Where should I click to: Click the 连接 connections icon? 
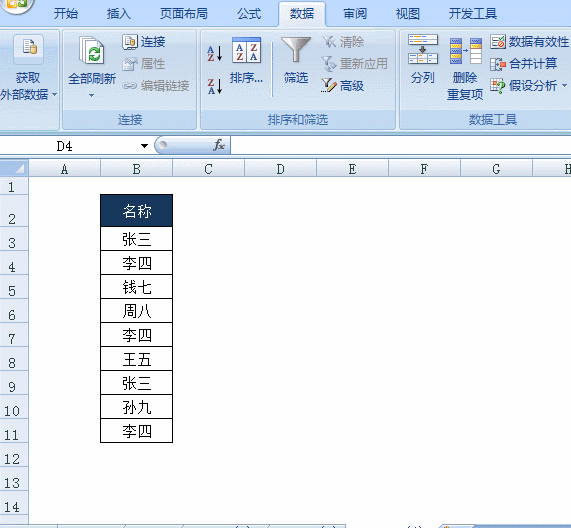coord(130,42)
